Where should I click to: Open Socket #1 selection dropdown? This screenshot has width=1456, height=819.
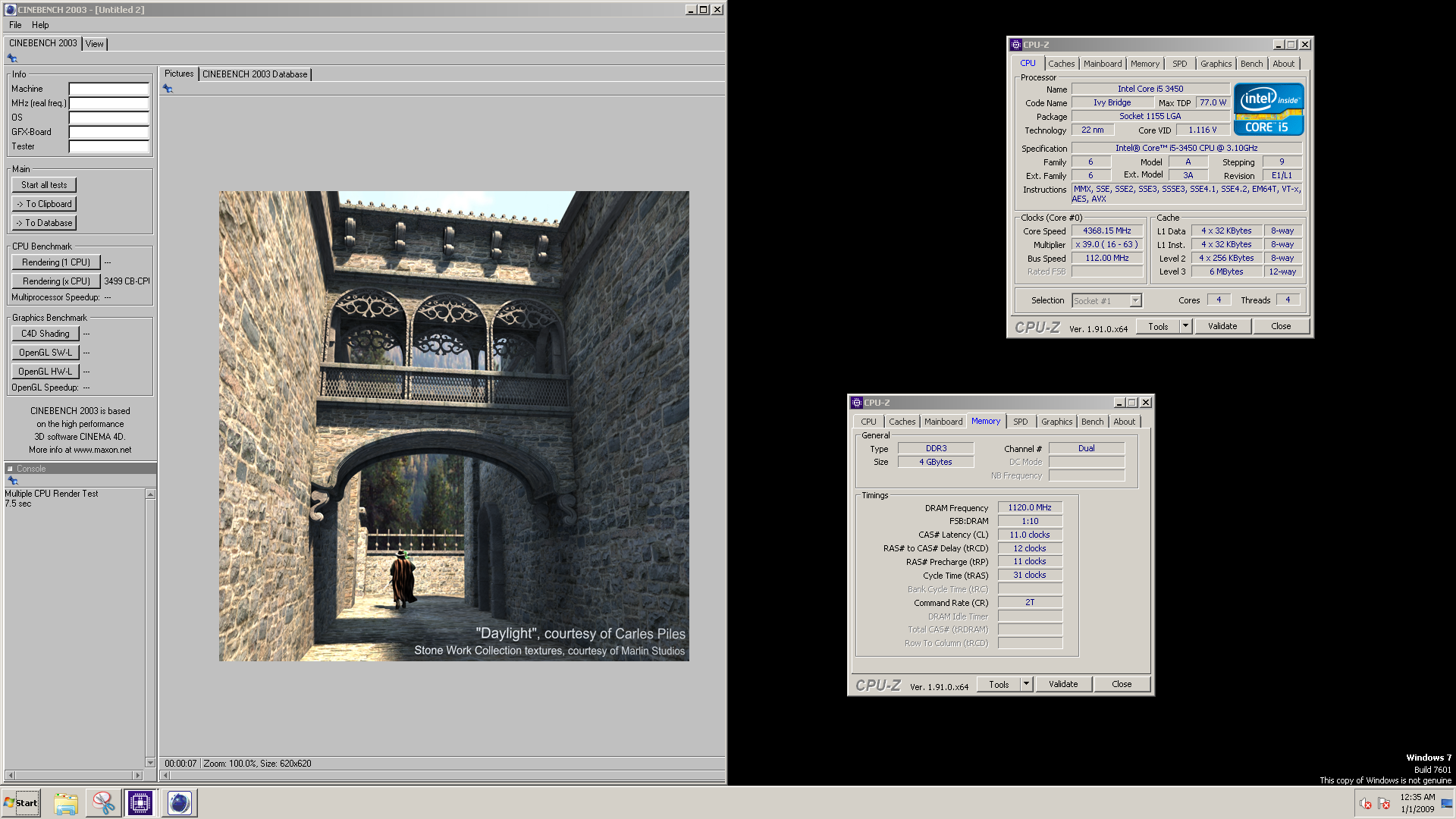coord(1135,301)
